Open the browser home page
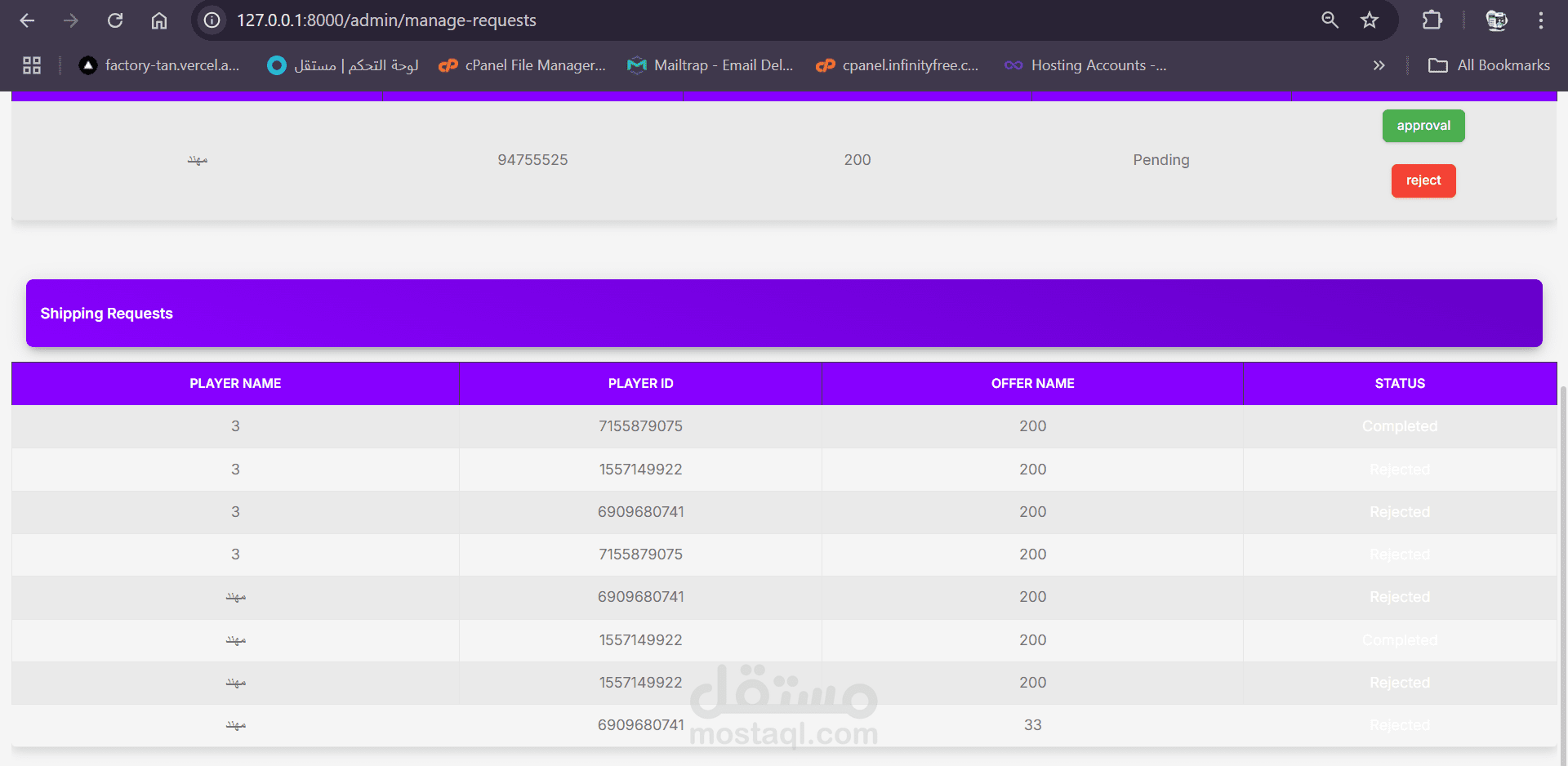This screenshot has height=766, width=1568. 159,20
